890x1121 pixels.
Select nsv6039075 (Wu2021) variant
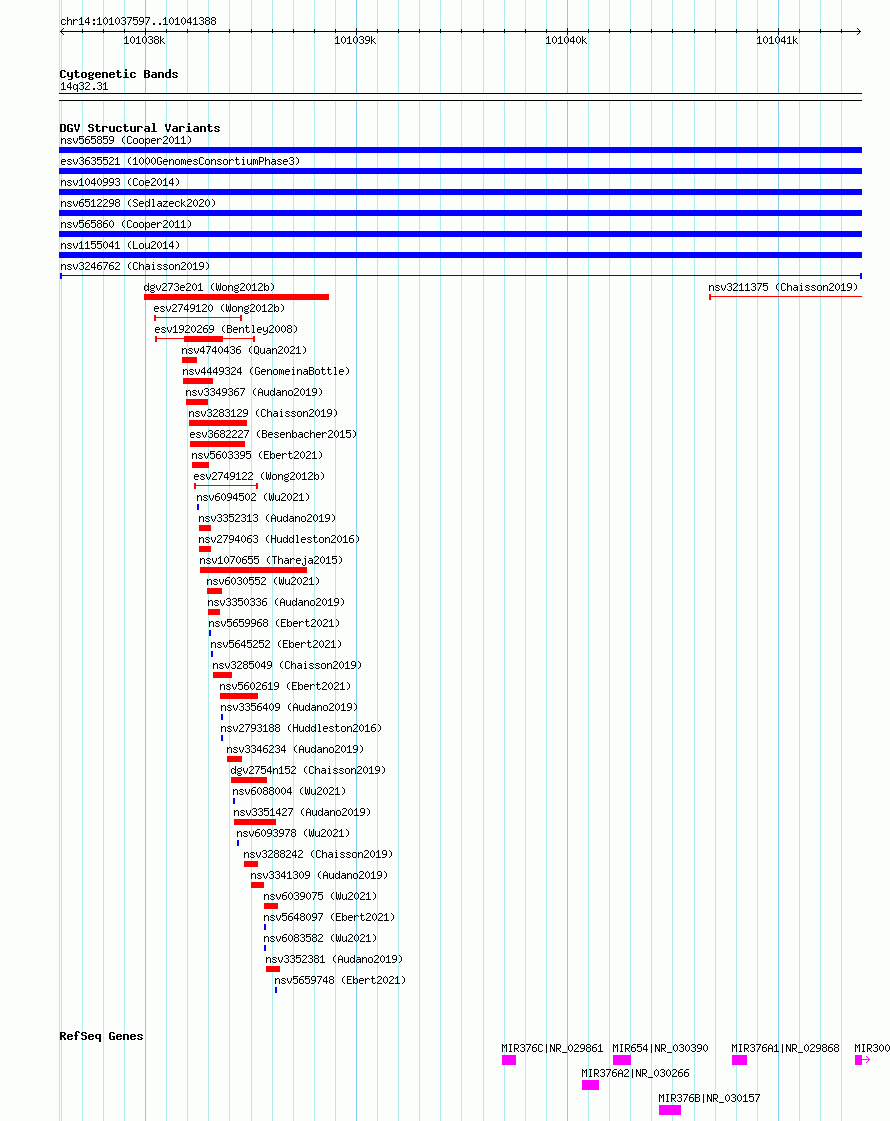pos(320,897)
